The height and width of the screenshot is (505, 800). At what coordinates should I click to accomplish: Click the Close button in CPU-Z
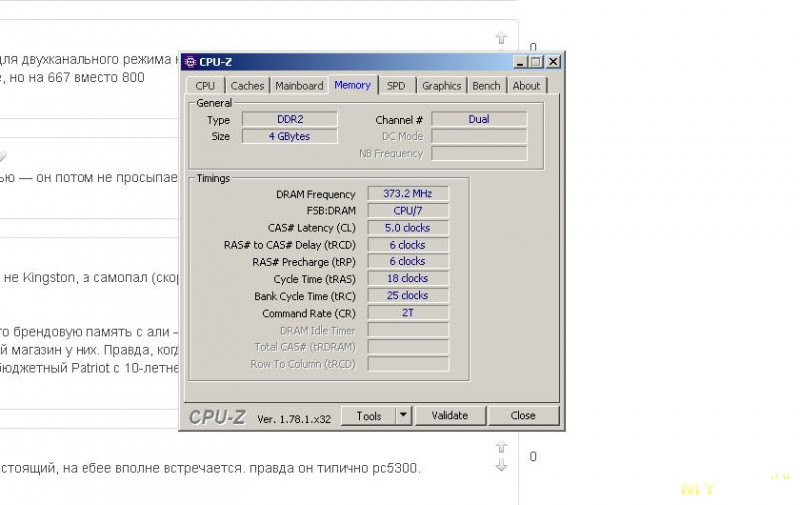523,416
